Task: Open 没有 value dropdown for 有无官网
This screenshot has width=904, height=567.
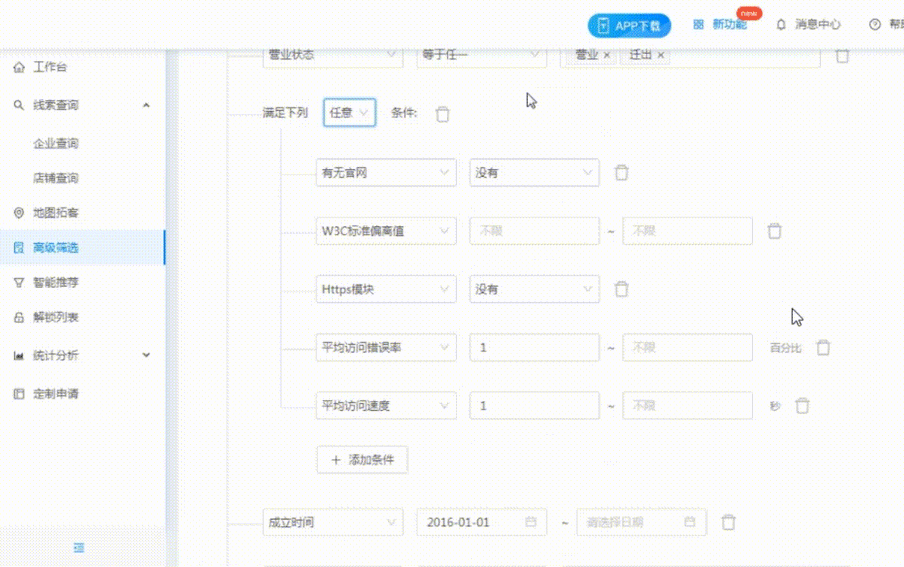Action: click(534, 172)
